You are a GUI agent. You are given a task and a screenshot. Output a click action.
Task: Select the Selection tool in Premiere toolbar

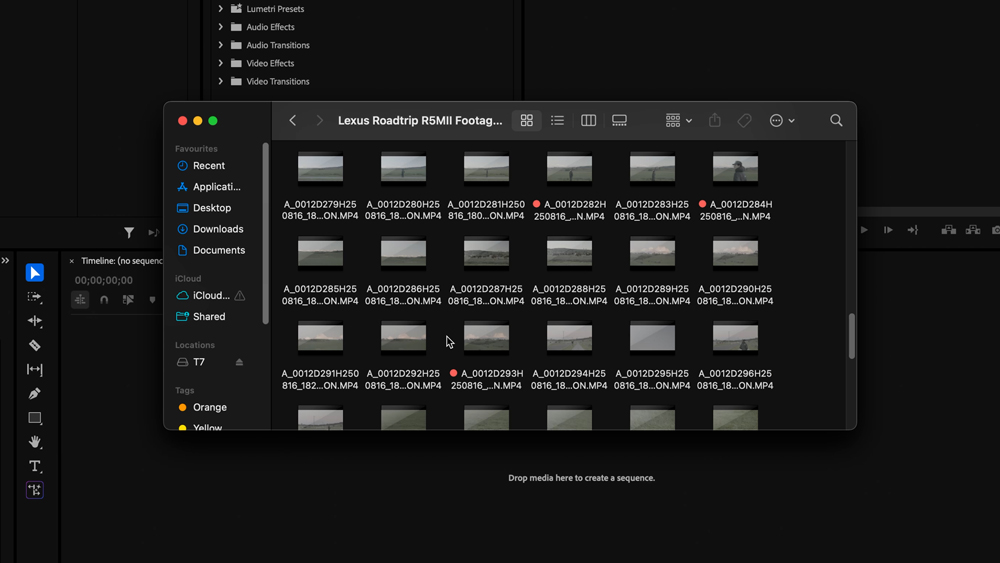[34, 272]
